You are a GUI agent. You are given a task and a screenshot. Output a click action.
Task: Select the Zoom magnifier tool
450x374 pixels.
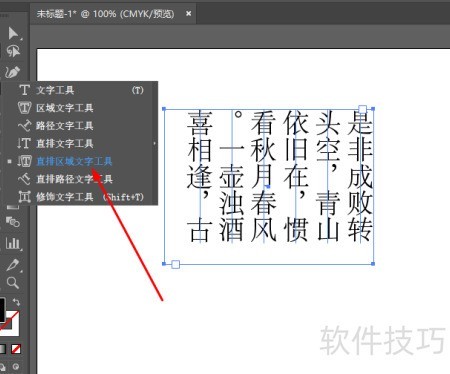coord(13,283)
